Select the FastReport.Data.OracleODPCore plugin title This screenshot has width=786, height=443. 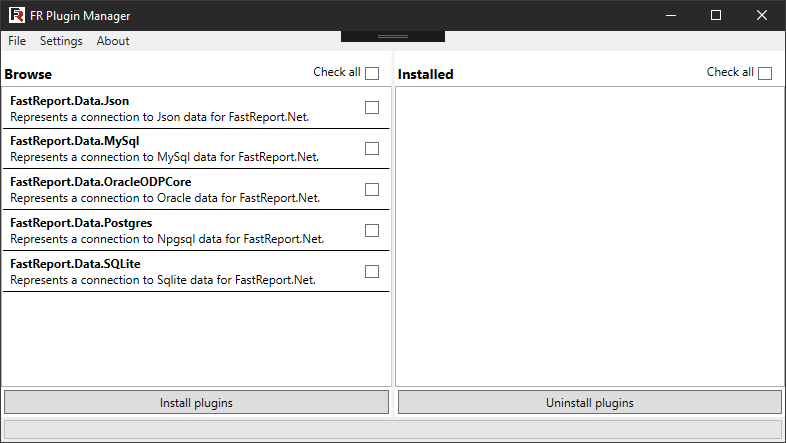pos(101,182)
